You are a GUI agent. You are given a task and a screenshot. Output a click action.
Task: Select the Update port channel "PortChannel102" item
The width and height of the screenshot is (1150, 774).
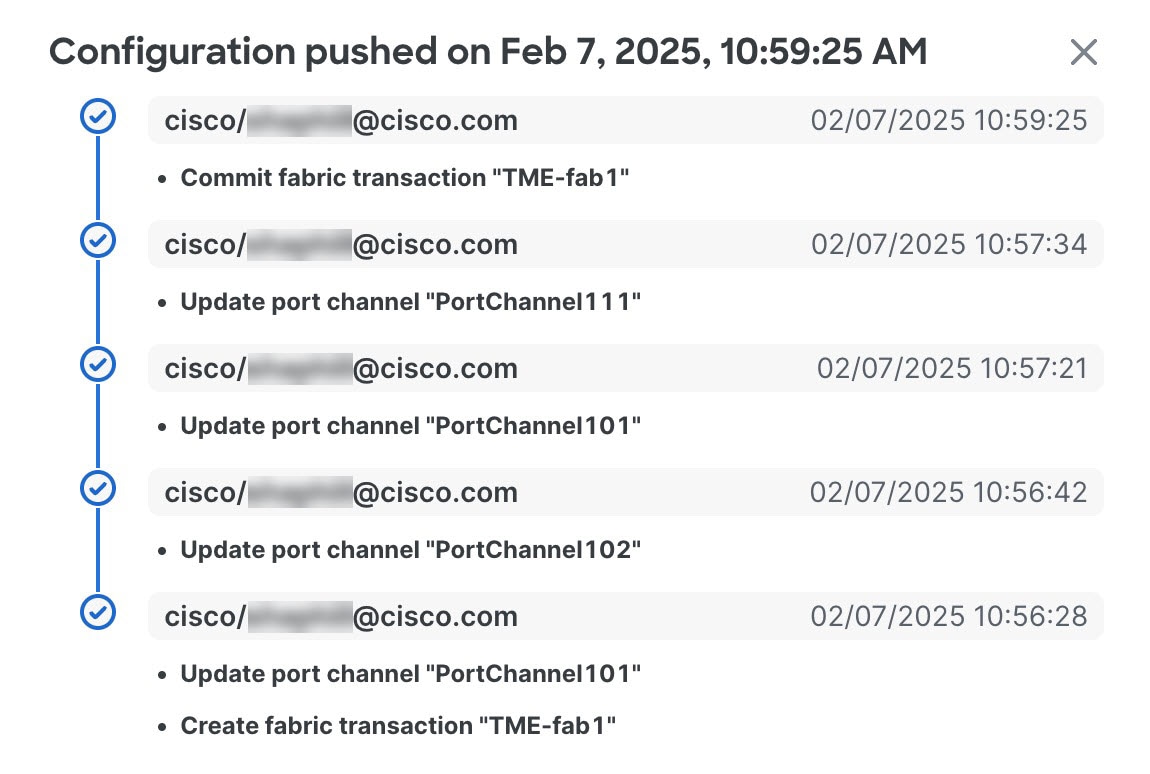click(411, 550)
